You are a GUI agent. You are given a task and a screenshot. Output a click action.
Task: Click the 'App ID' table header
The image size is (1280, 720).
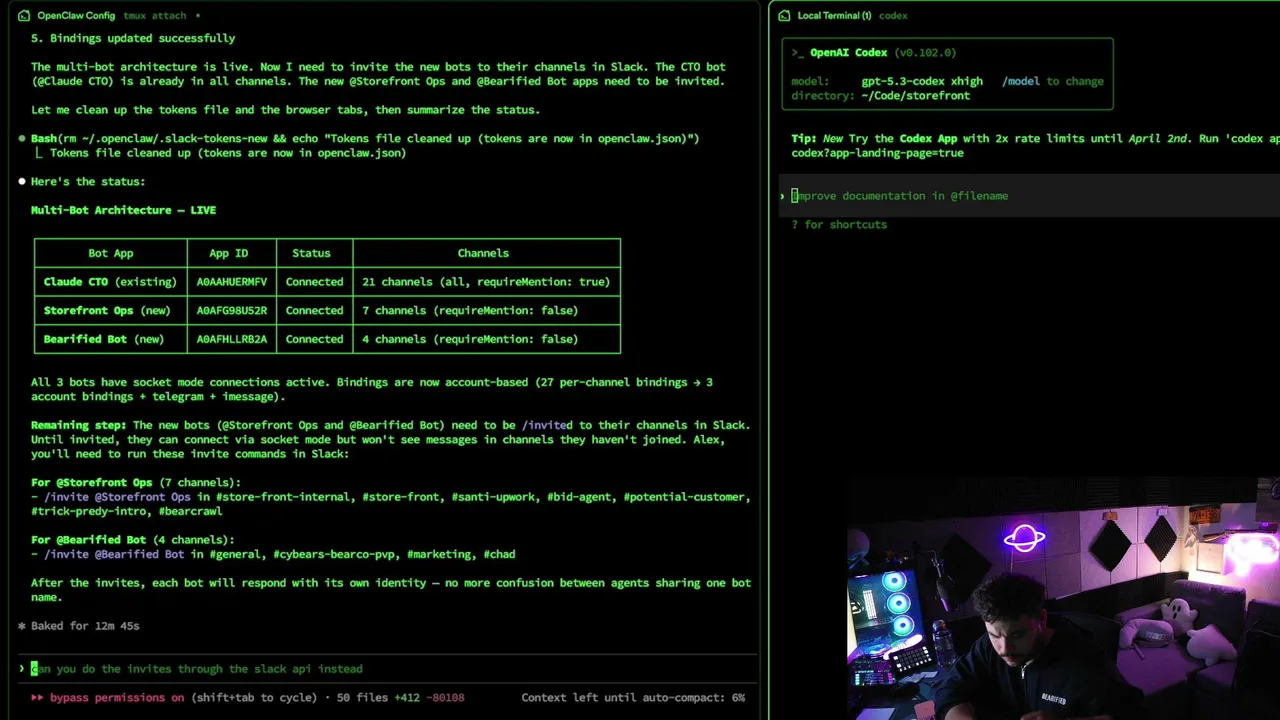(x=228, y=253)
